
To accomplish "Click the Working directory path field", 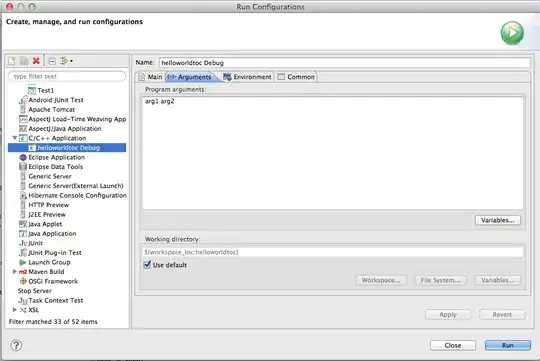I will [x=332, y=252].
